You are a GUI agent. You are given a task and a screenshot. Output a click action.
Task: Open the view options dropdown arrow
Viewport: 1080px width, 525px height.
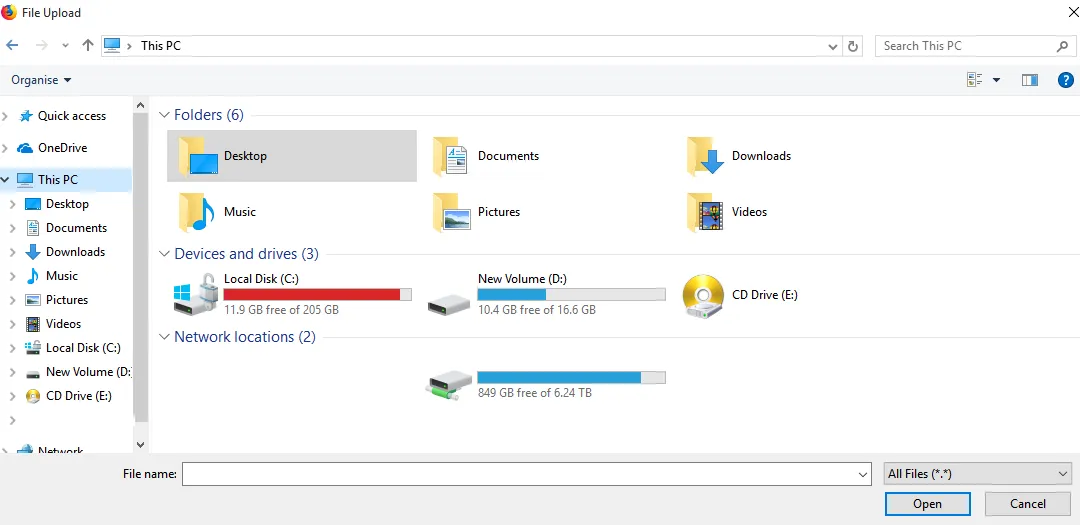tap(996, 81)
